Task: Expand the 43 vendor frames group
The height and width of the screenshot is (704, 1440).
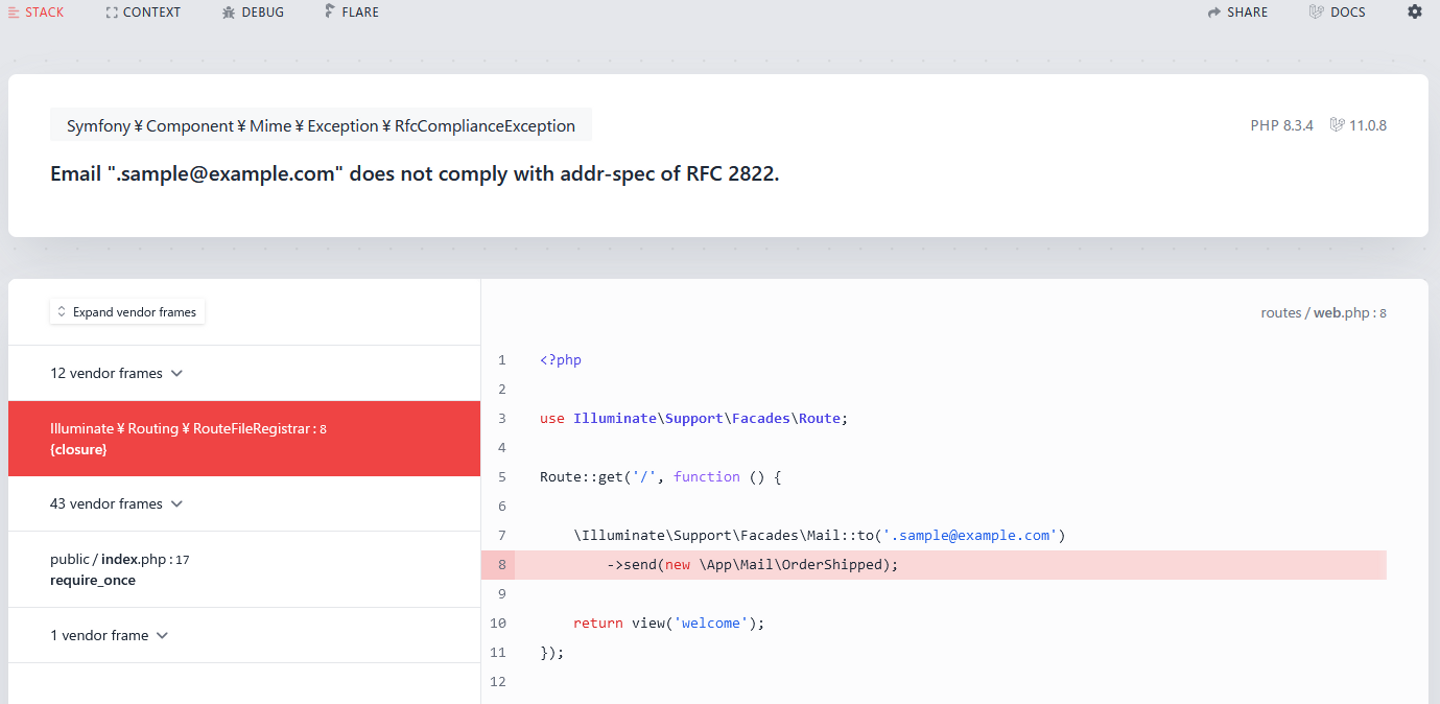Action: pos(116,504)
